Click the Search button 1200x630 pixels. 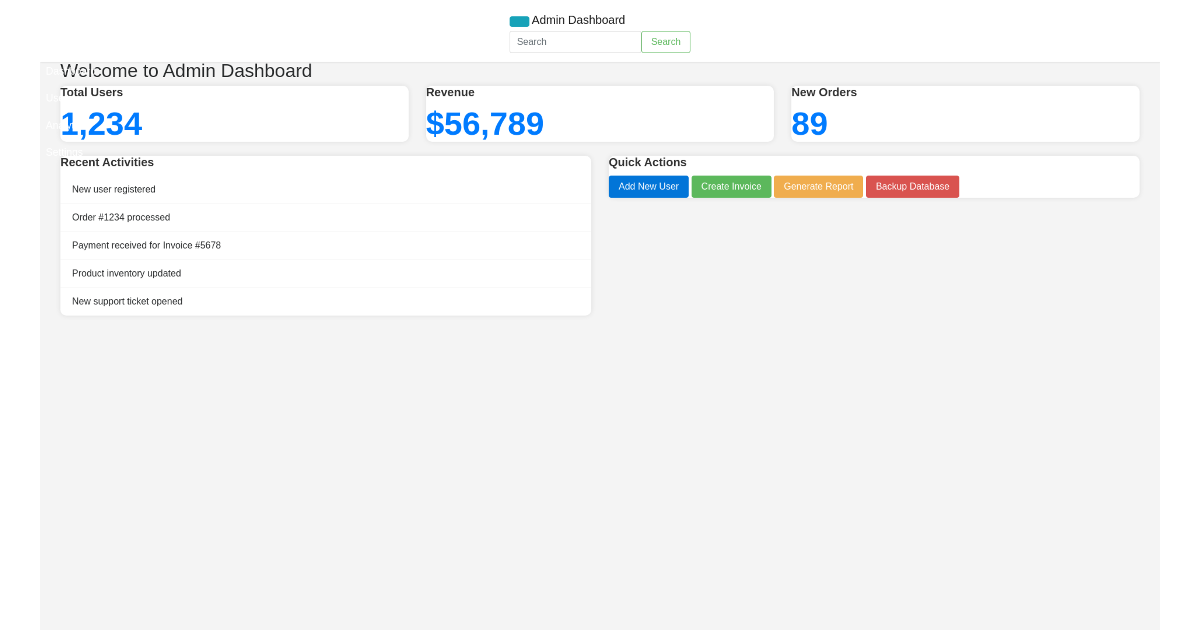pyautogui.click(x=665, y=41)
